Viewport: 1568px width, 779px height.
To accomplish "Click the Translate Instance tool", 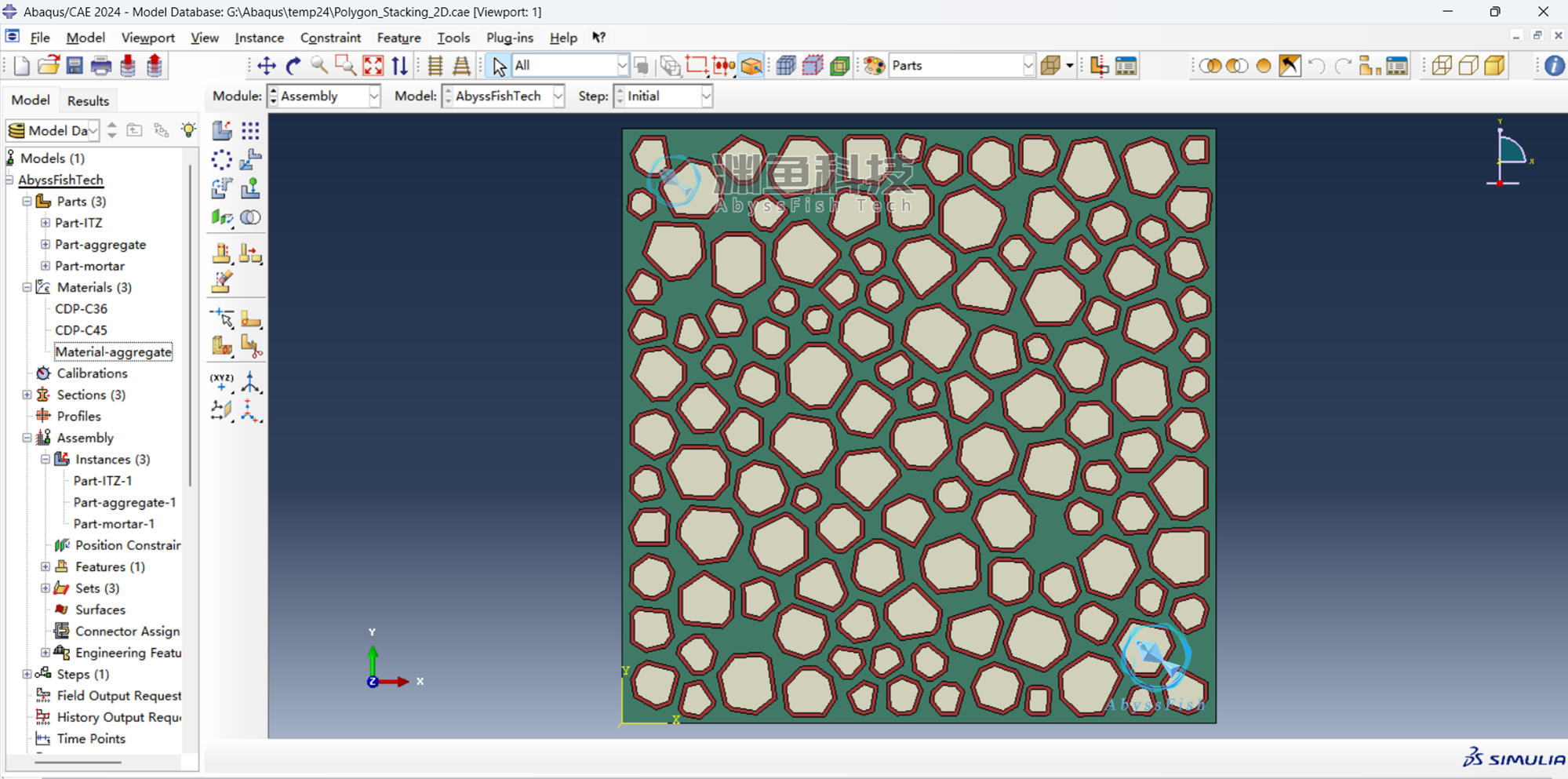I will [250, 159].
